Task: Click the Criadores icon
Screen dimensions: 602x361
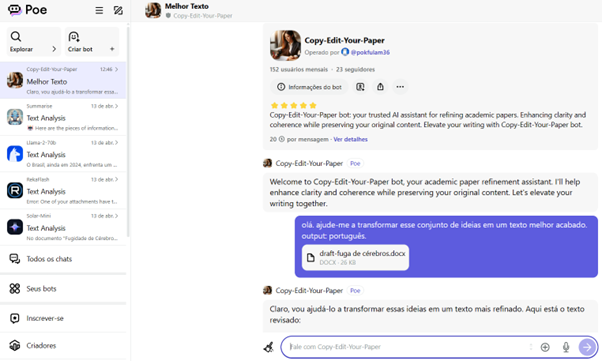Action: coord(15,345)
